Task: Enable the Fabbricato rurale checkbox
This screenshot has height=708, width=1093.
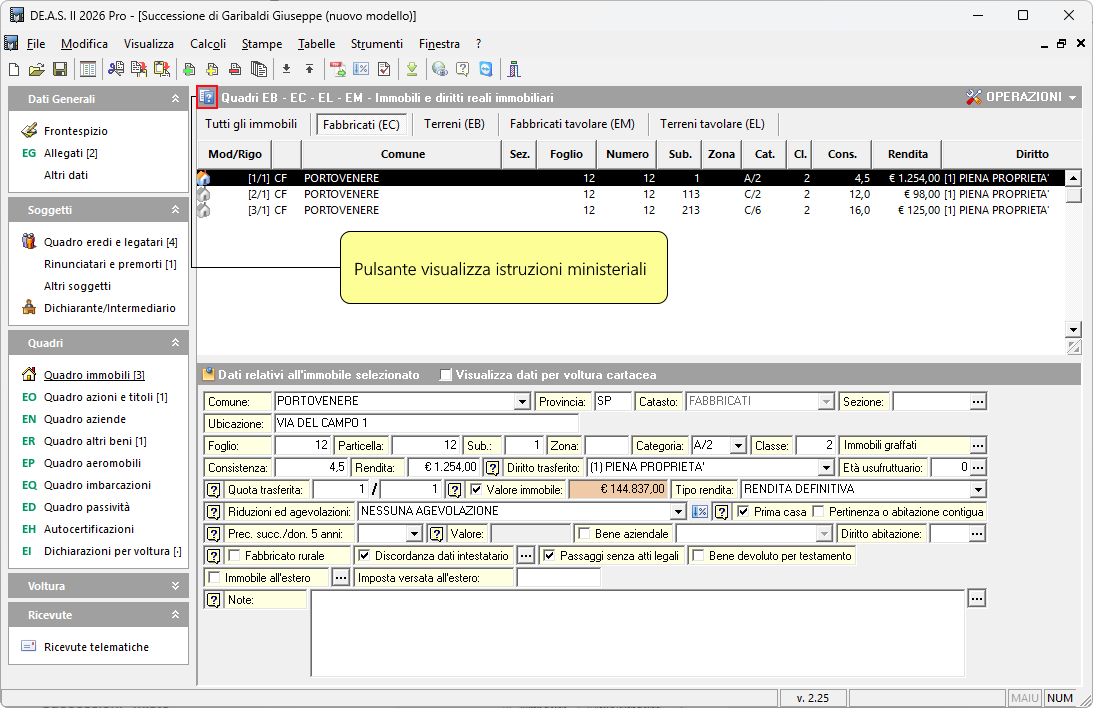Action: (235, 555)
